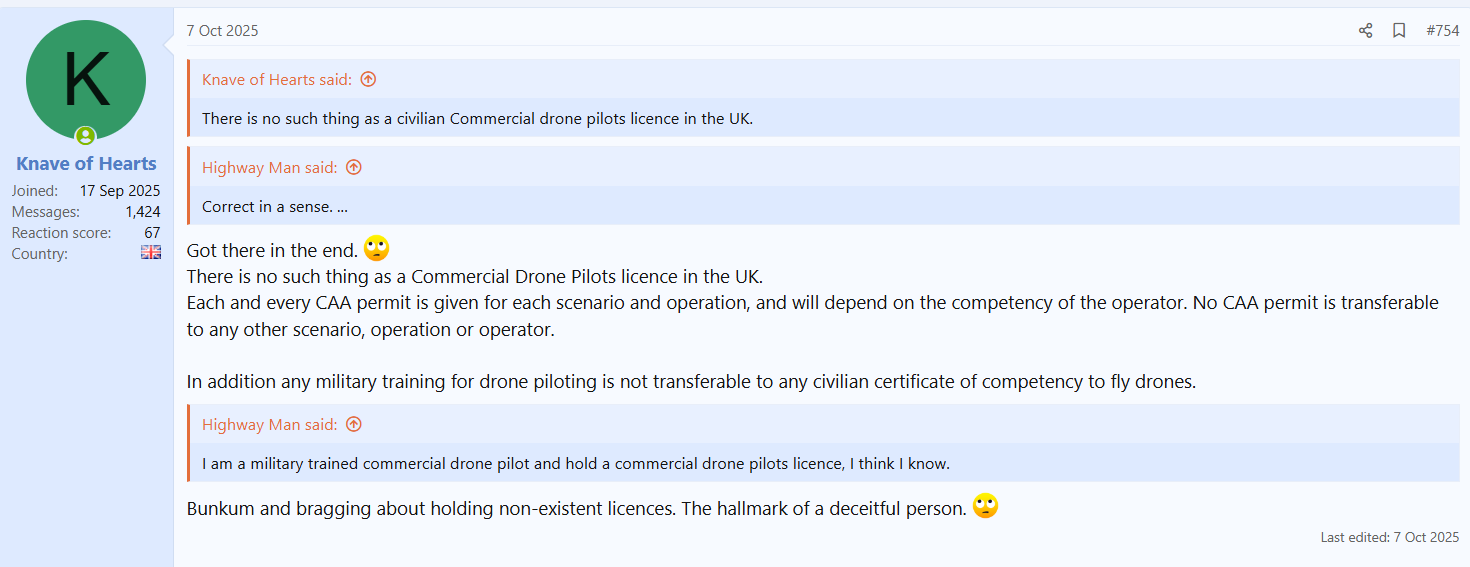The image size is (1470, 567).
Task: Expand the 'Correct in a sense. ...' quote
Action: coord(267,207)
